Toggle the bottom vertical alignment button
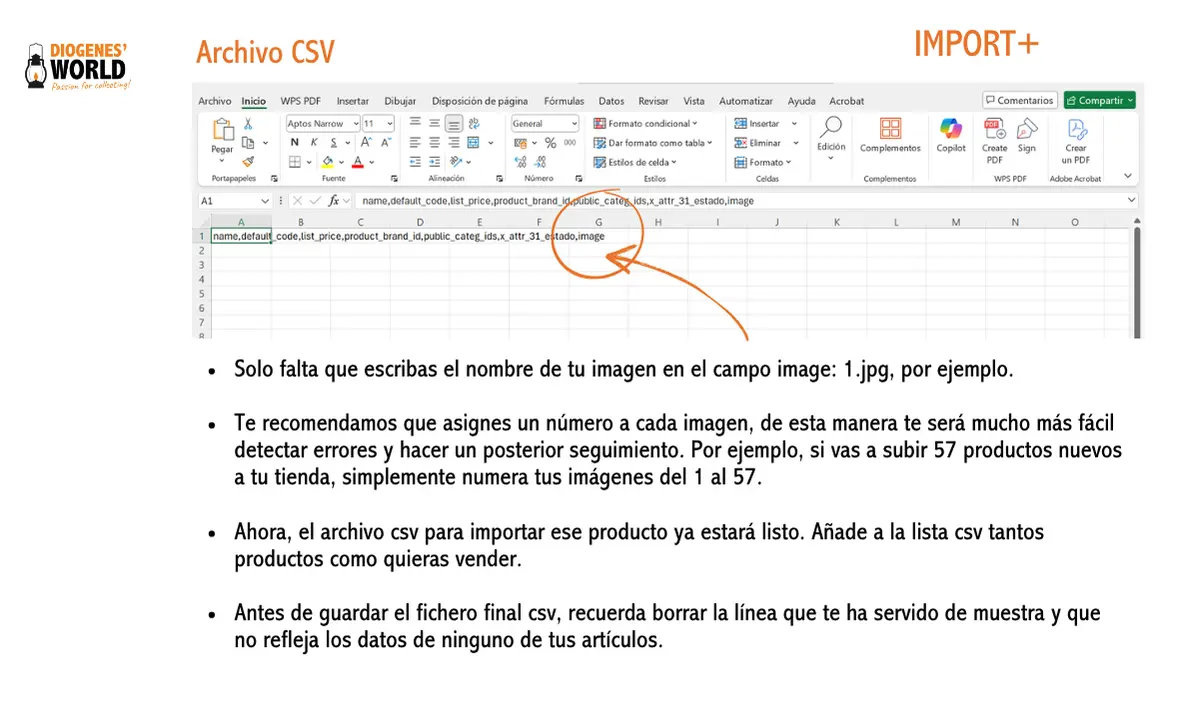The image size is (1181, 708). (x=453, y=124)
